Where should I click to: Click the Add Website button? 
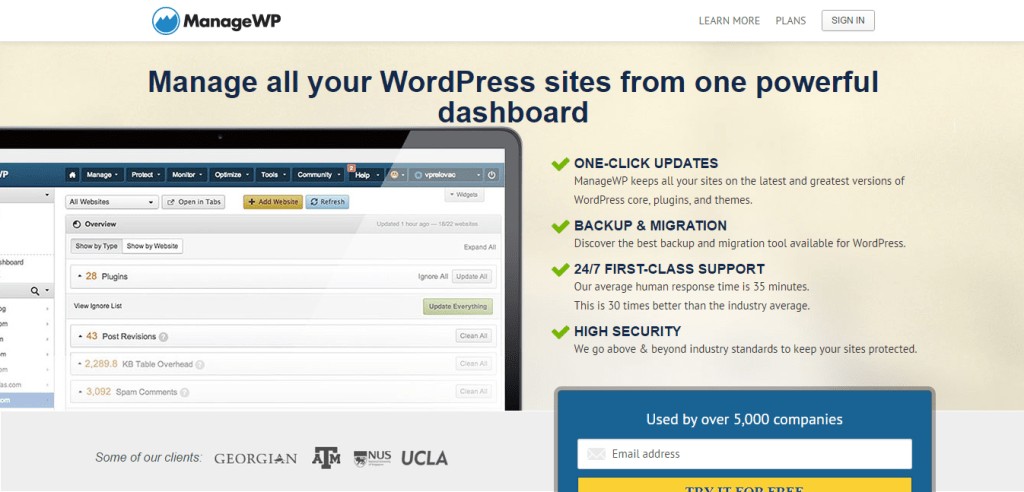pyautogui.click(x=273, y=202)
